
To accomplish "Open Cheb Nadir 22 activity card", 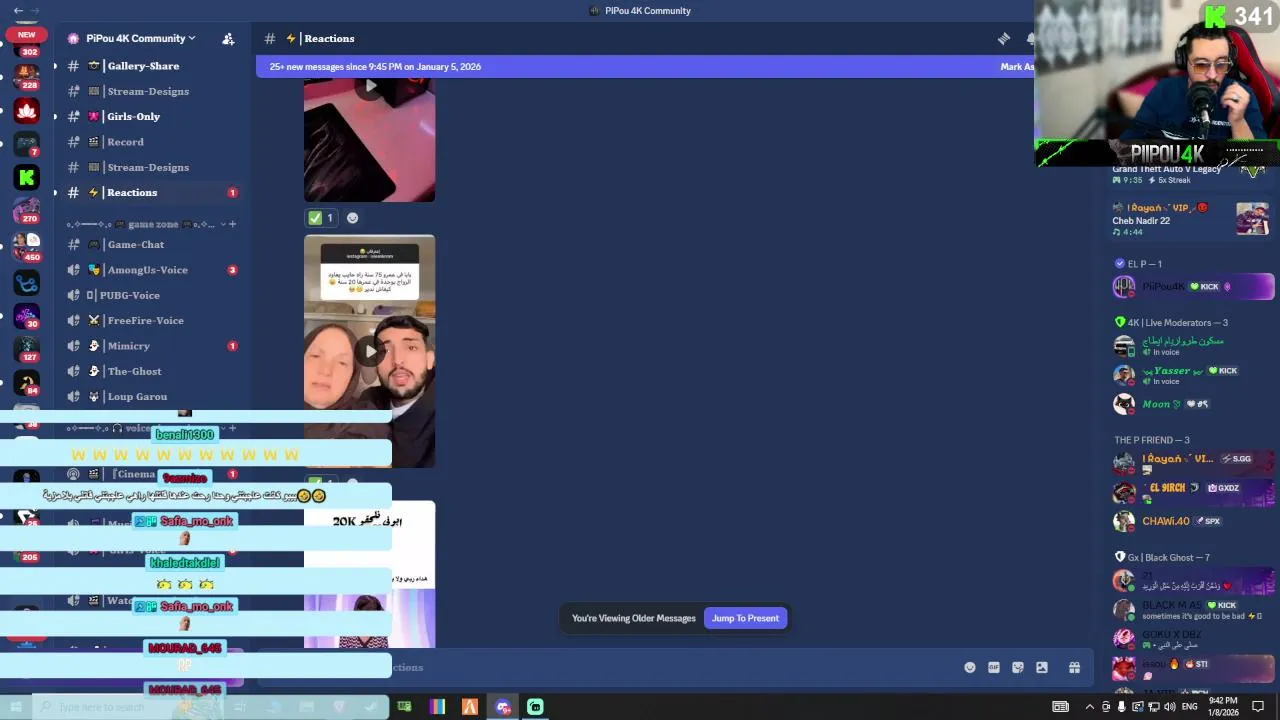I will [1192, 219].
